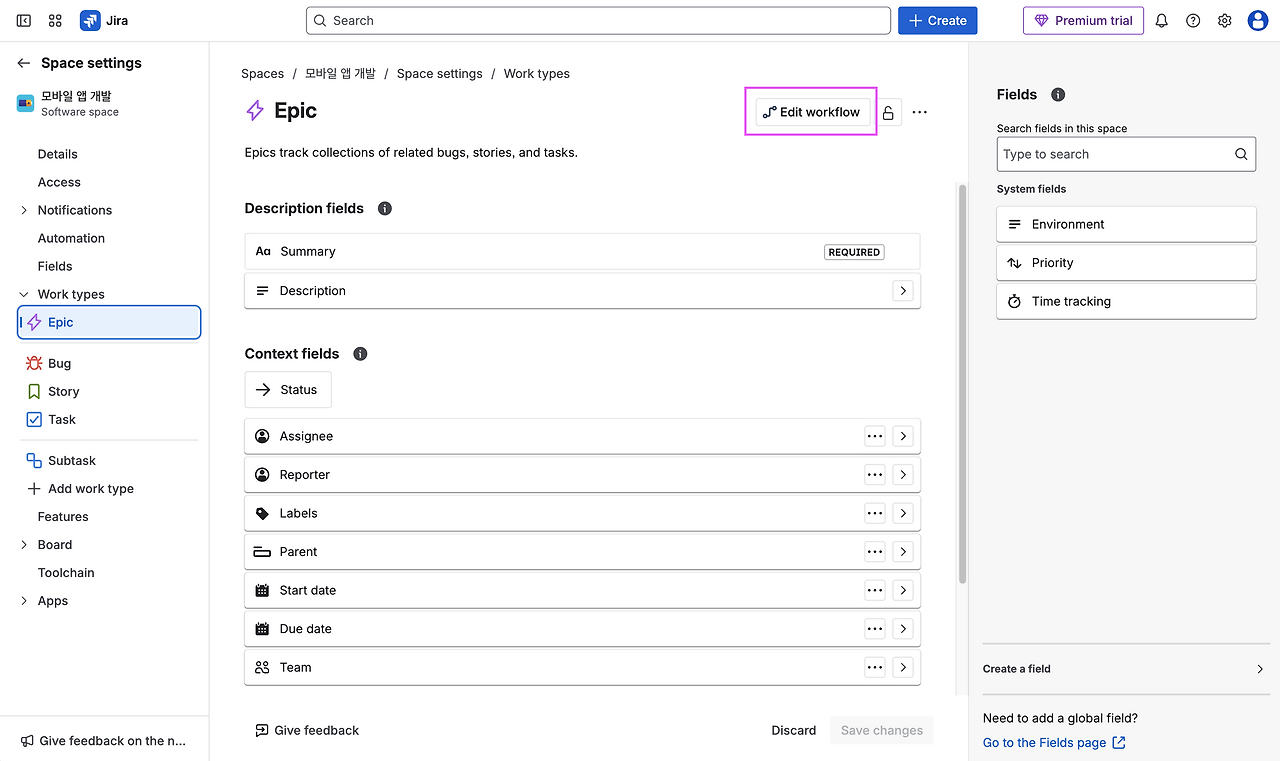Click the Edit workflow button
1280x761 pixels.
click(811, 112)
